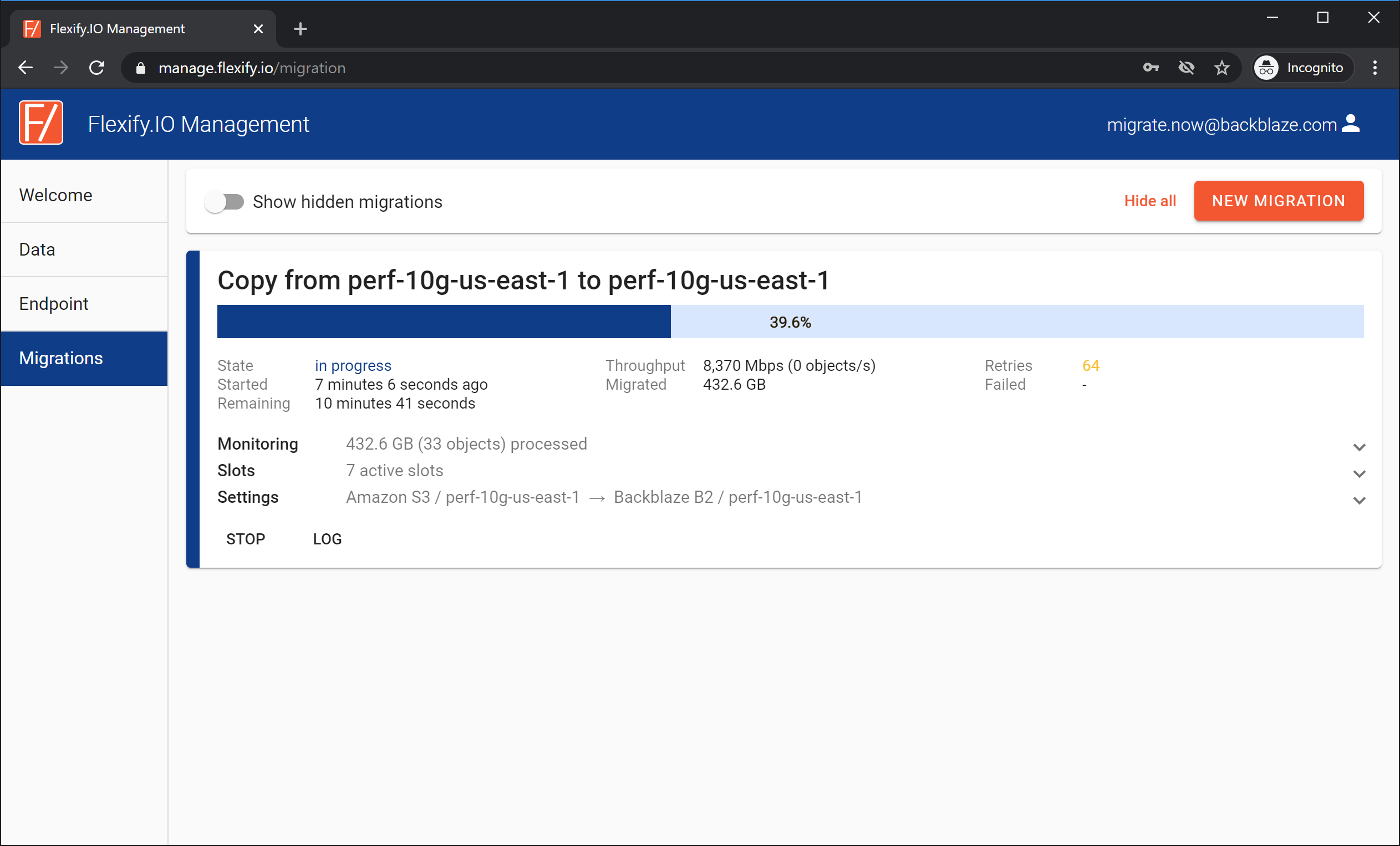The height and width of the screenshot is (846, 1400).
Task: Stop the running migration
Action: tap(246, 539)
